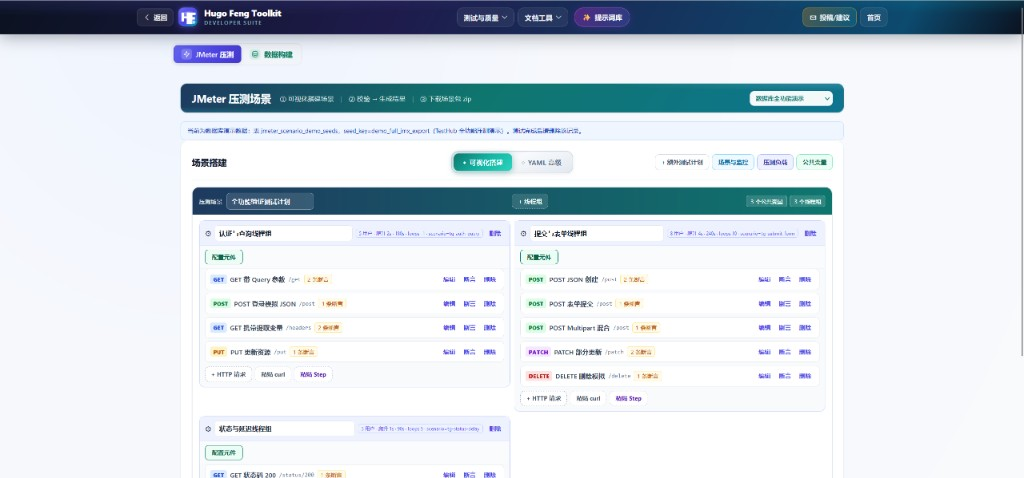The image size is (1024, 478).
Task: Delete the 认证 thread group
Action: click(x=495, y=233)
